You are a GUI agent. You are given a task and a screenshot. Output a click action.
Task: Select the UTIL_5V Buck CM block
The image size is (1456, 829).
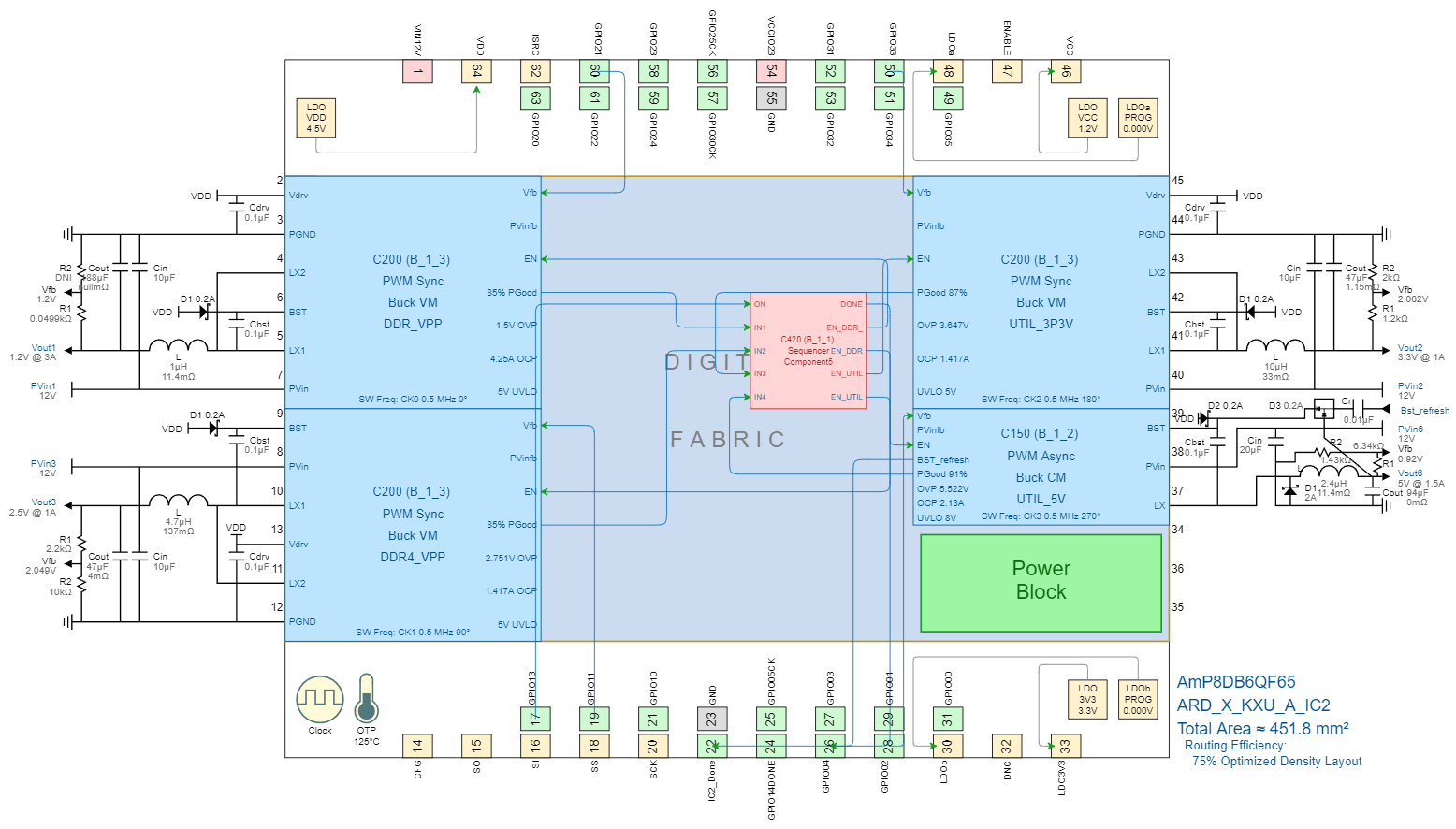[x=1041, y=466]
